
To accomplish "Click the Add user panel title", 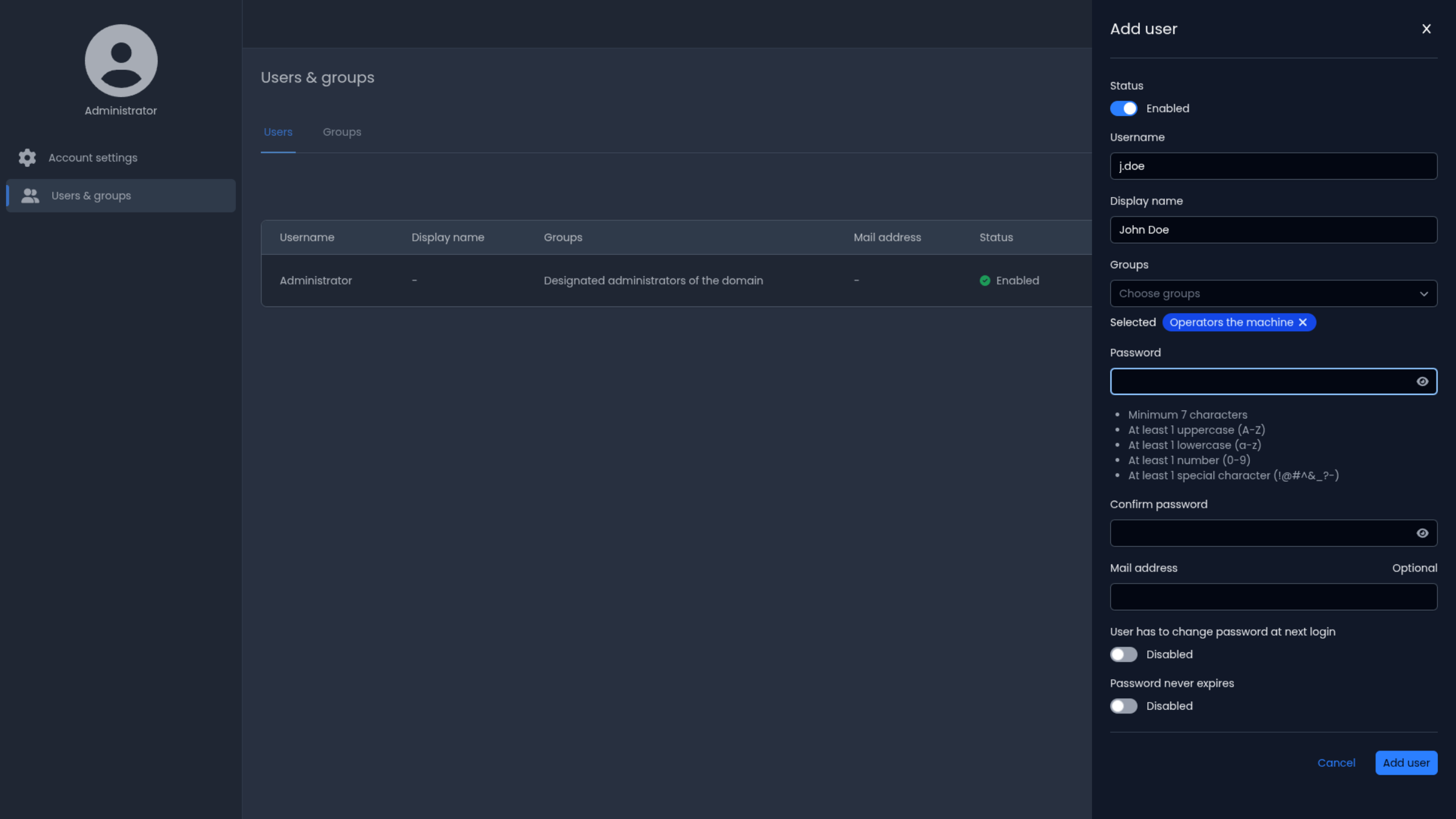I will (x=1144, y=29).
